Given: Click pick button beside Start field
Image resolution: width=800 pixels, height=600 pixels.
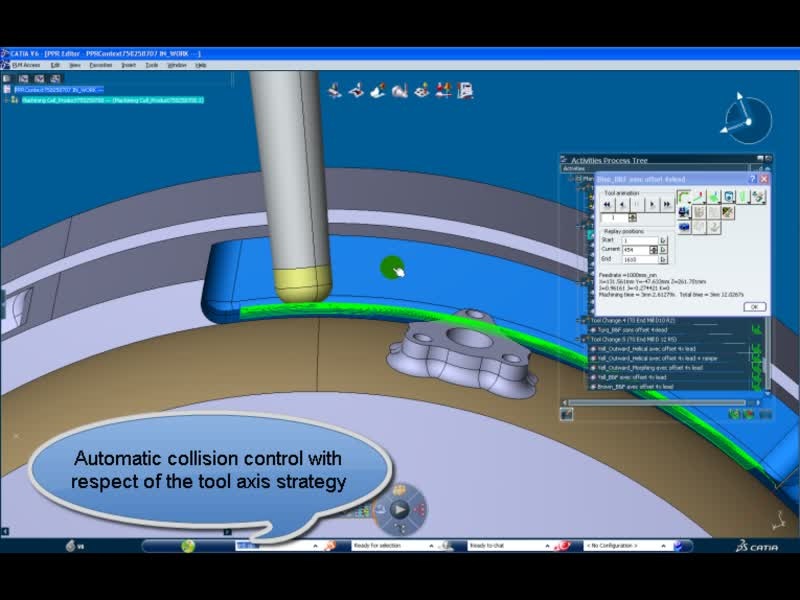Looking at the screenshot, I should pos(663,240).
